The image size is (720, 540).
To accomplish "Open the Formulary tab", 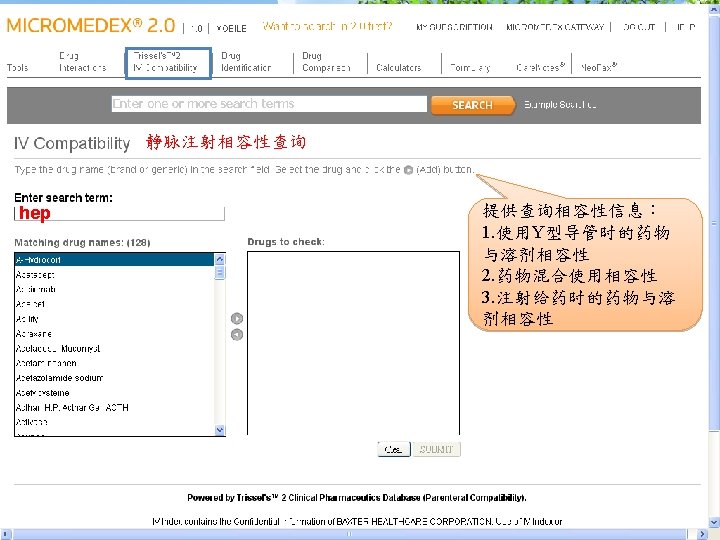I will tap(470, 68).
